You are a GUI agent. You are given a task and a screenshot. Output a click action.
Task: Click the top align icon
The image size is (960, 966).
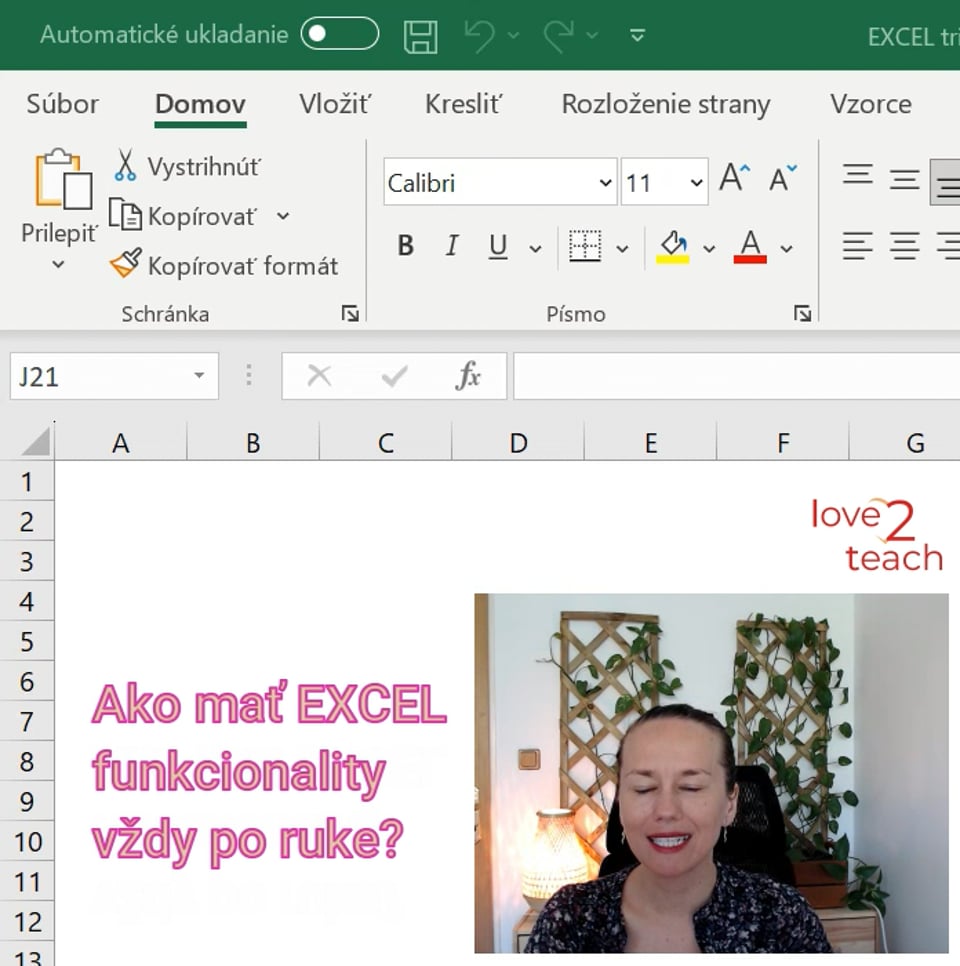point(858,175)
